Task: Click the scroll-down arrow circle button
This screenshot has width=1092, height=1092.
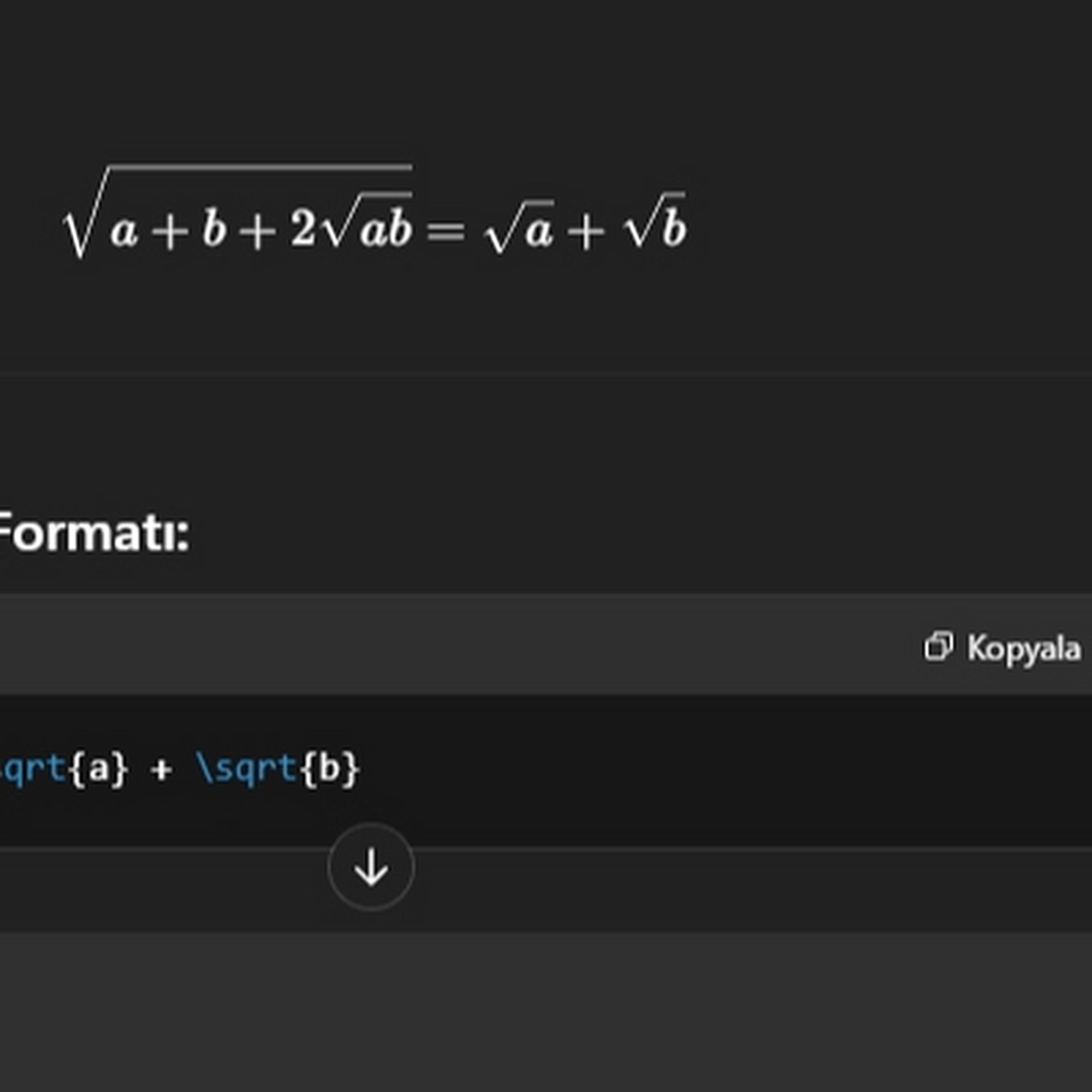Action: click(371, 867)
